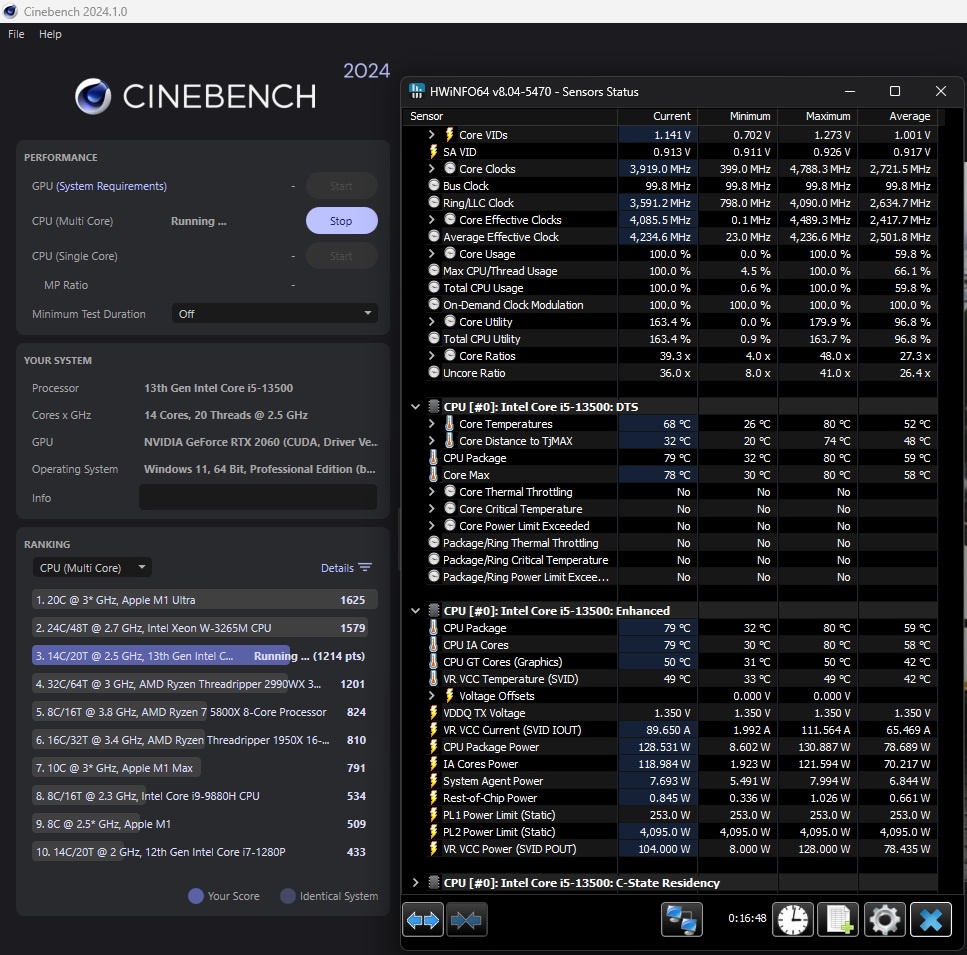
Task: Click HWiNFO64 icon in Sensors Status title
Action: point(417,91)
